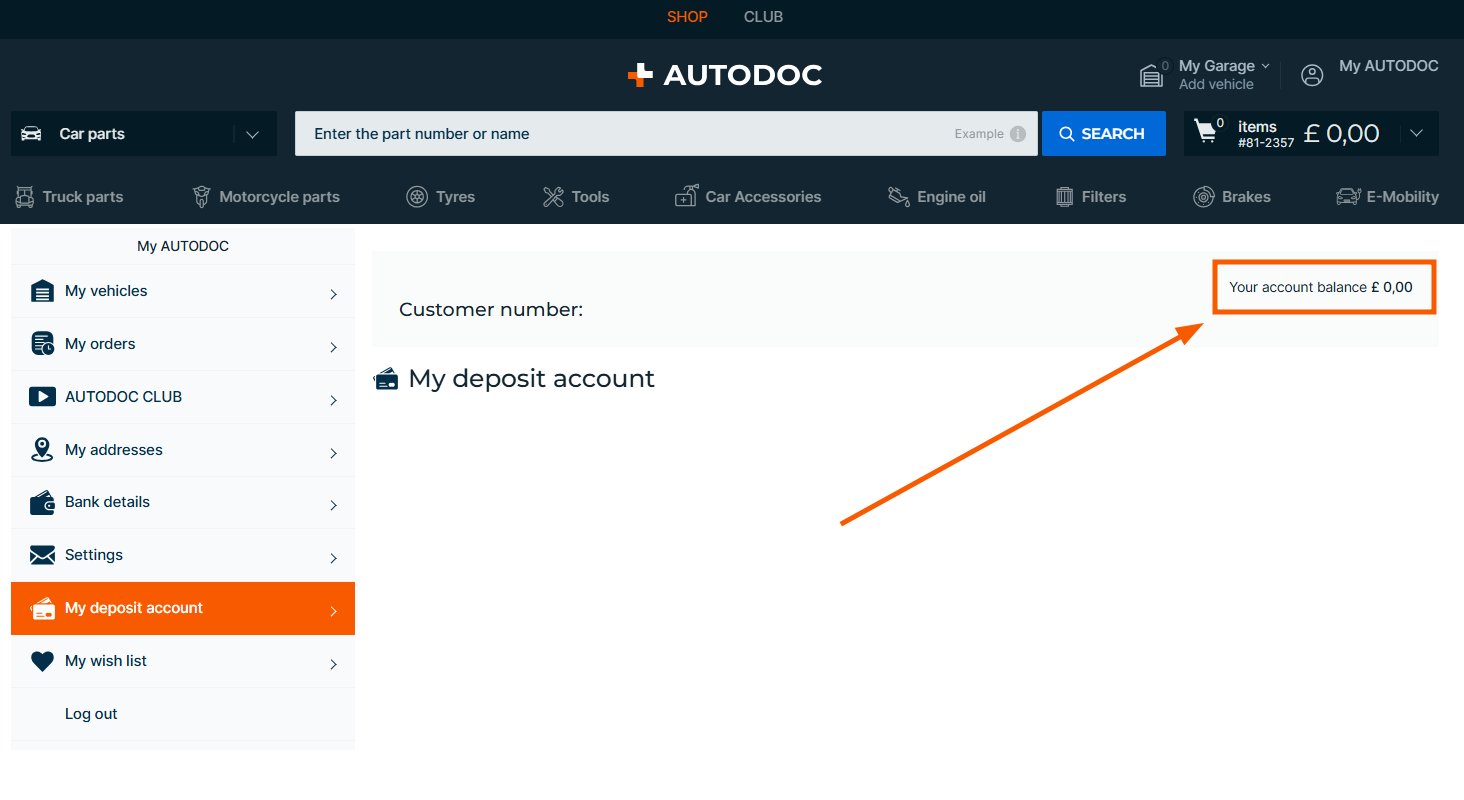Screen dimensions: 1464x800
Task: Click the Tools wrench icon
Action: tap(553, 197)
